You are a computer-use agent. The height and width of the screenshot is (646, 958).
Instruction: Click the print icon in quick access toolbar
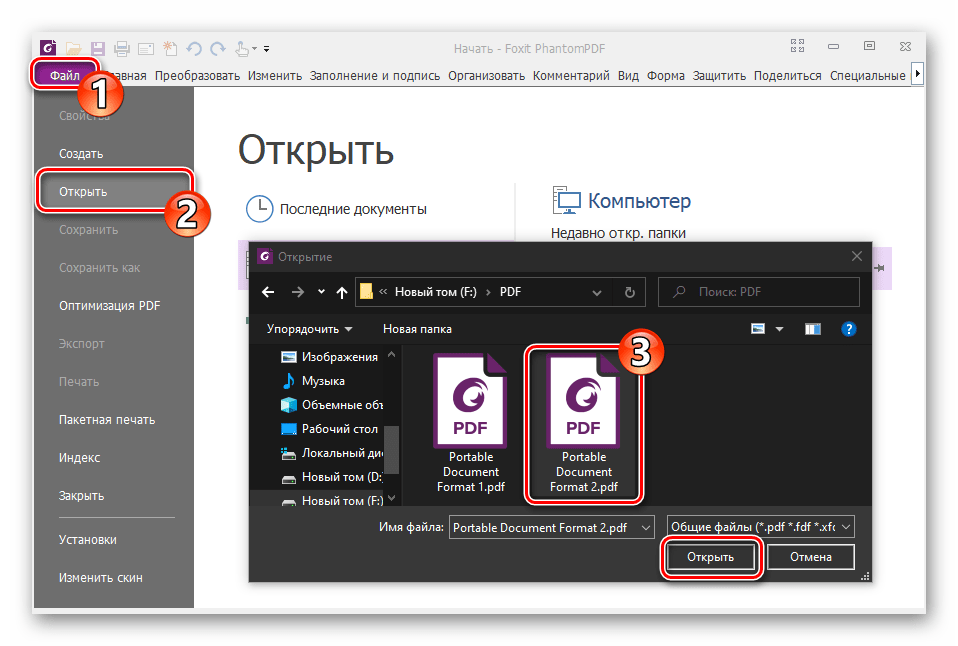click(x=121, y=48)
